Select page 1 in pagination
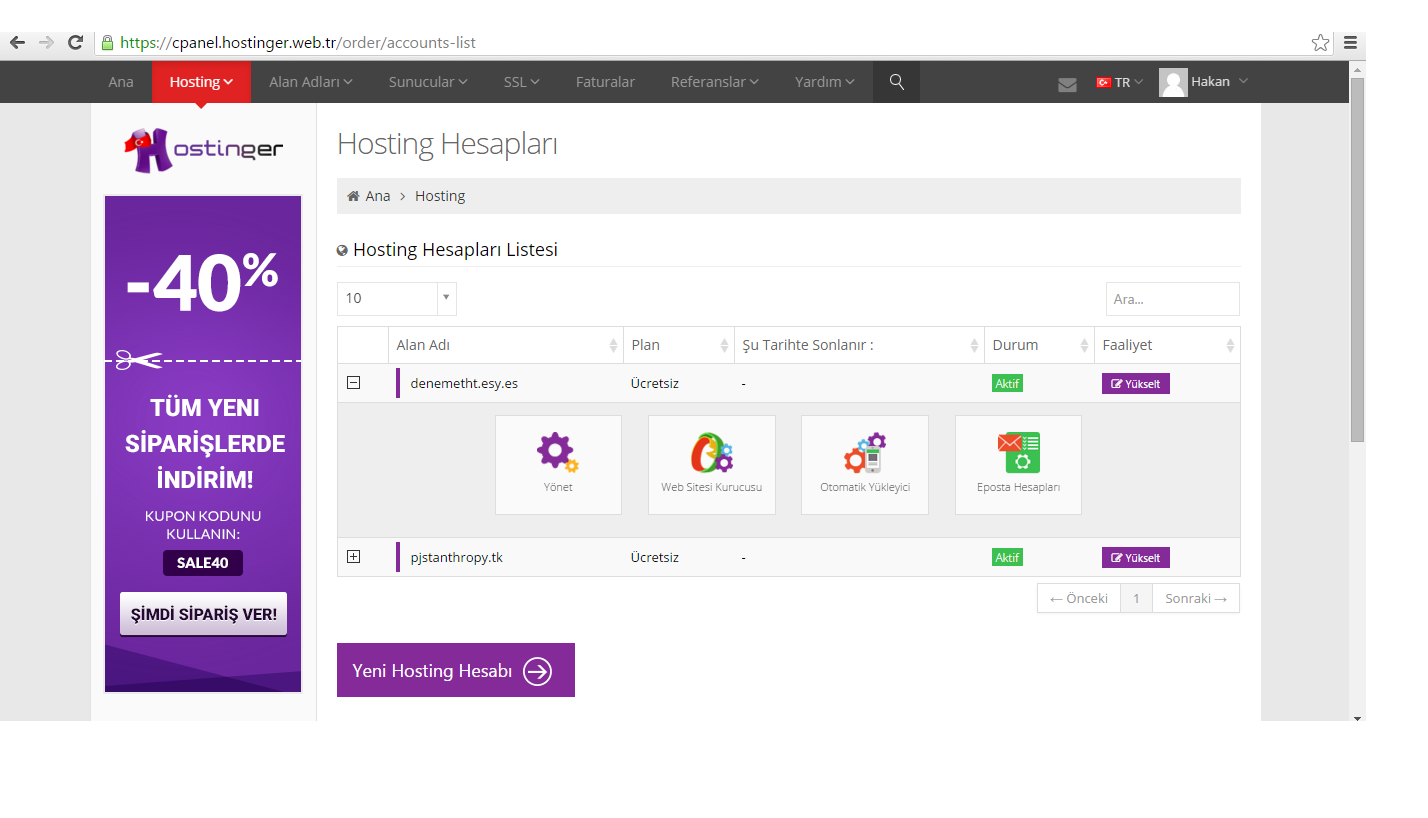 pyautogui.click(x=1136, y=598)
